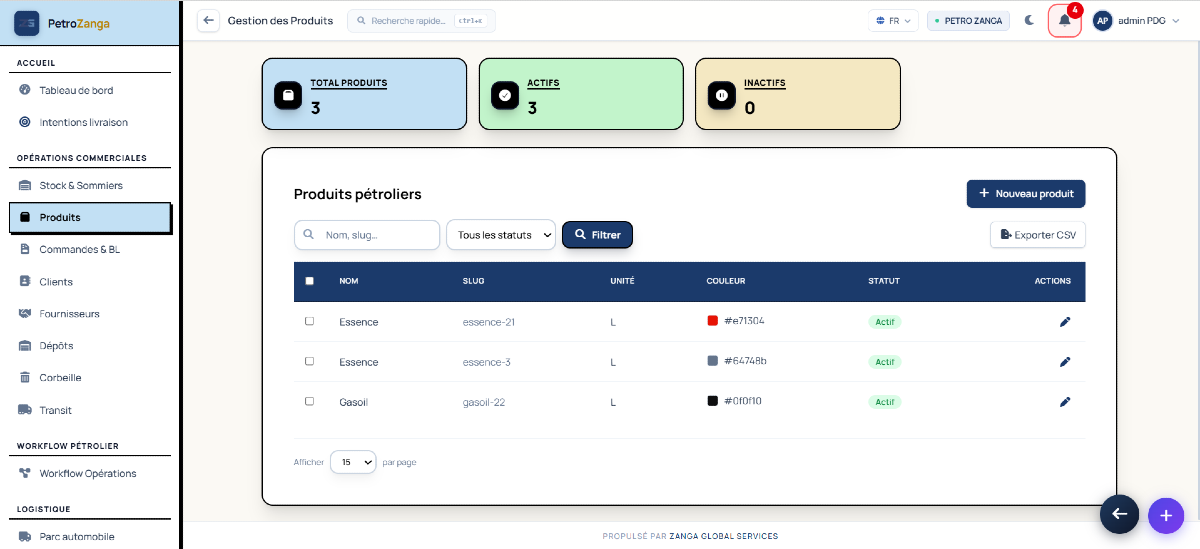Open the notifications bell
The width and height of the screenshot is (1200, 549).
[x=1064, y=21]
